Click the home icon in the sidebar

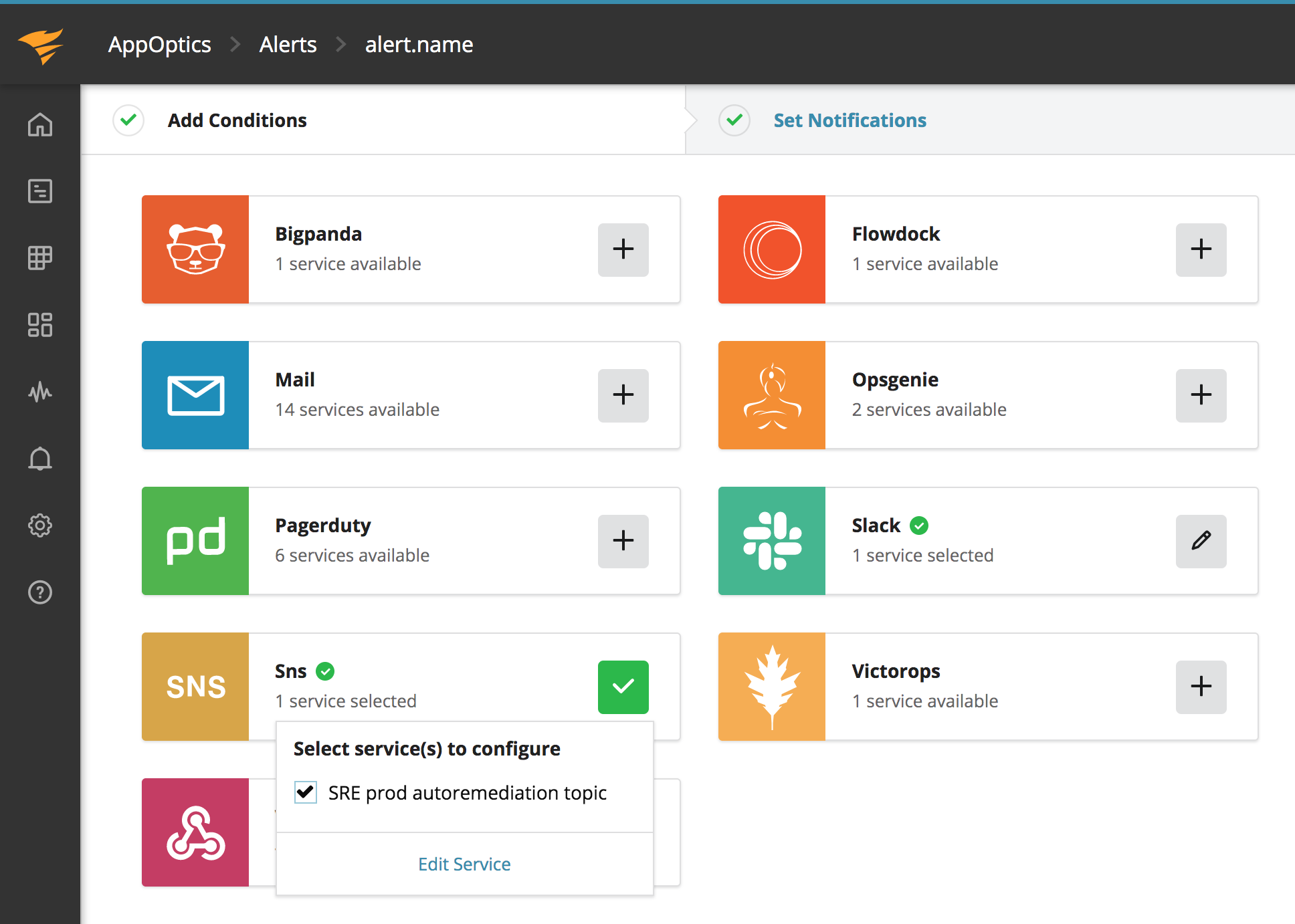[x=40, y=124]
